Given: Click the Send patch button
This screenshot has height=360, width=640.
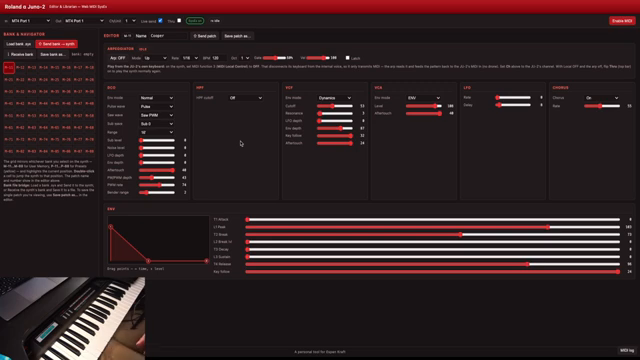Looking at the screenshot, I should click(x=205, y=36).
